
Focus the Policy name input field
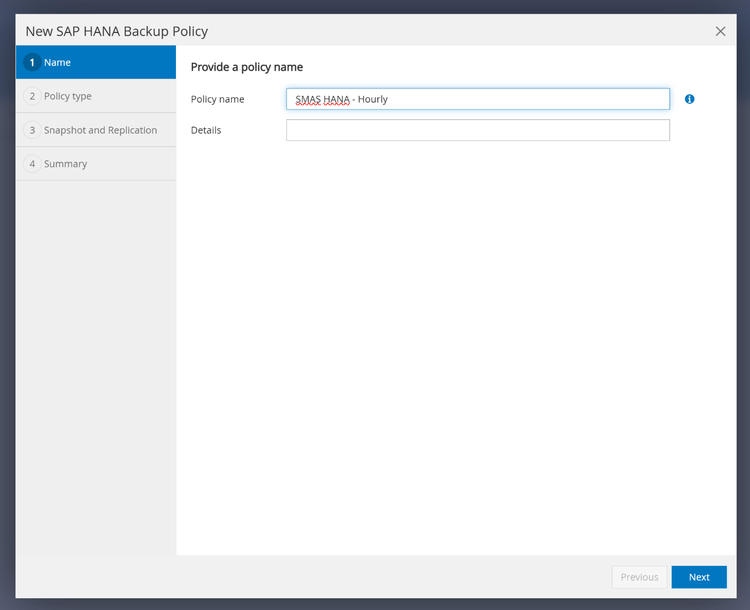click(478, 99)
